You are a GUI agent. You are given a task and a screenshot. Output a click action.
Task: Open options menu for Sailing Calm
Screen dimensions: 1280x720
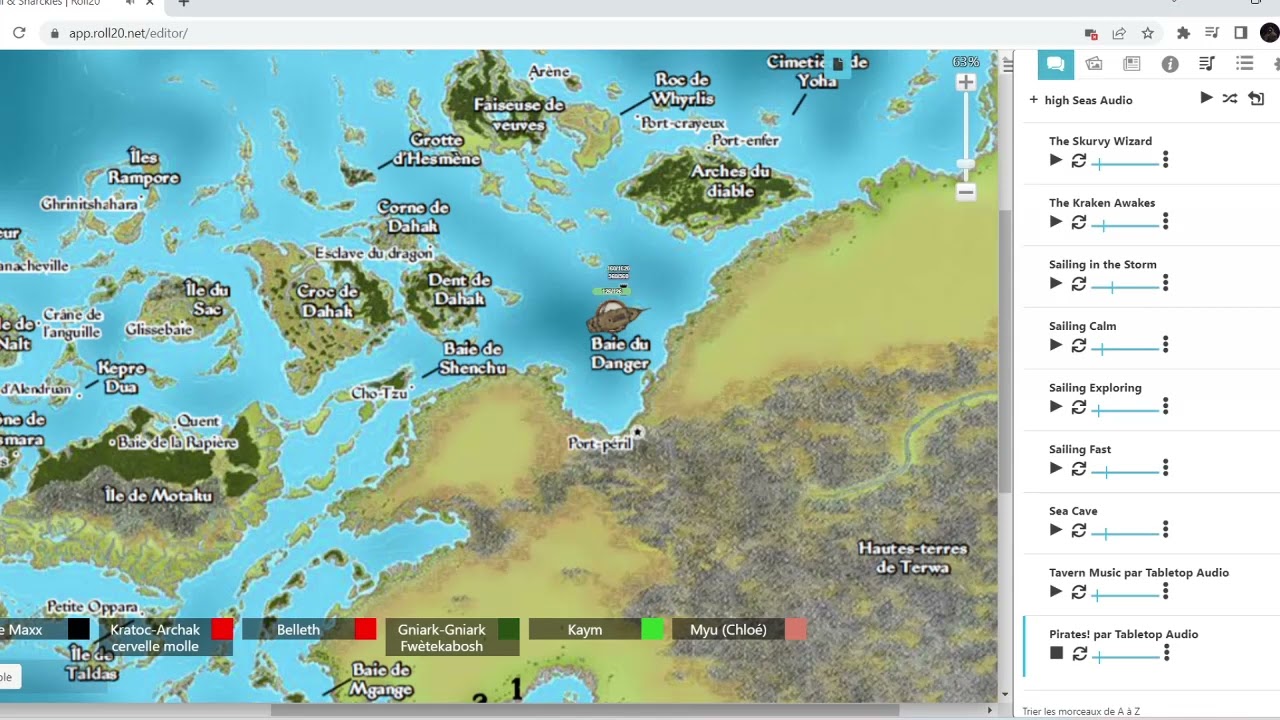[x=1166, y=345]
